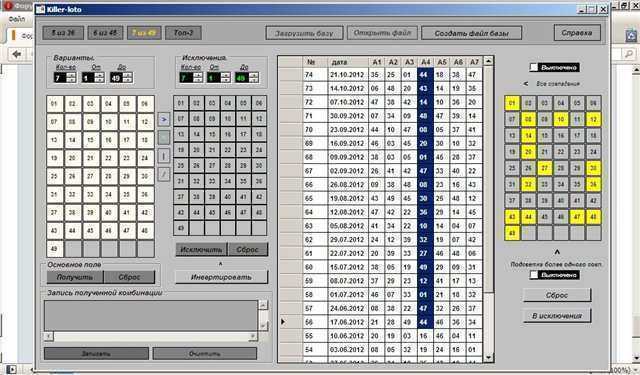Select the row marker arrow beside draw 56

(x=283, y=322)
